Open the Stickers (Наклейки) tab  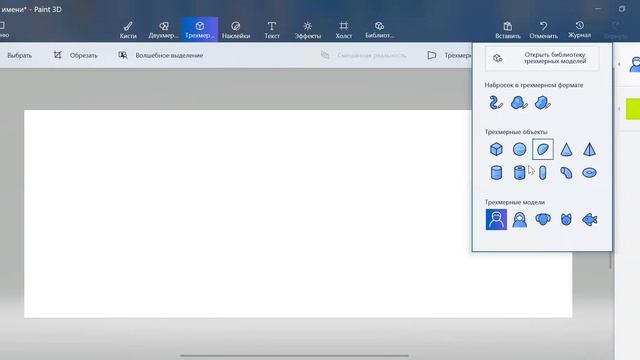[x=236, y=30]
